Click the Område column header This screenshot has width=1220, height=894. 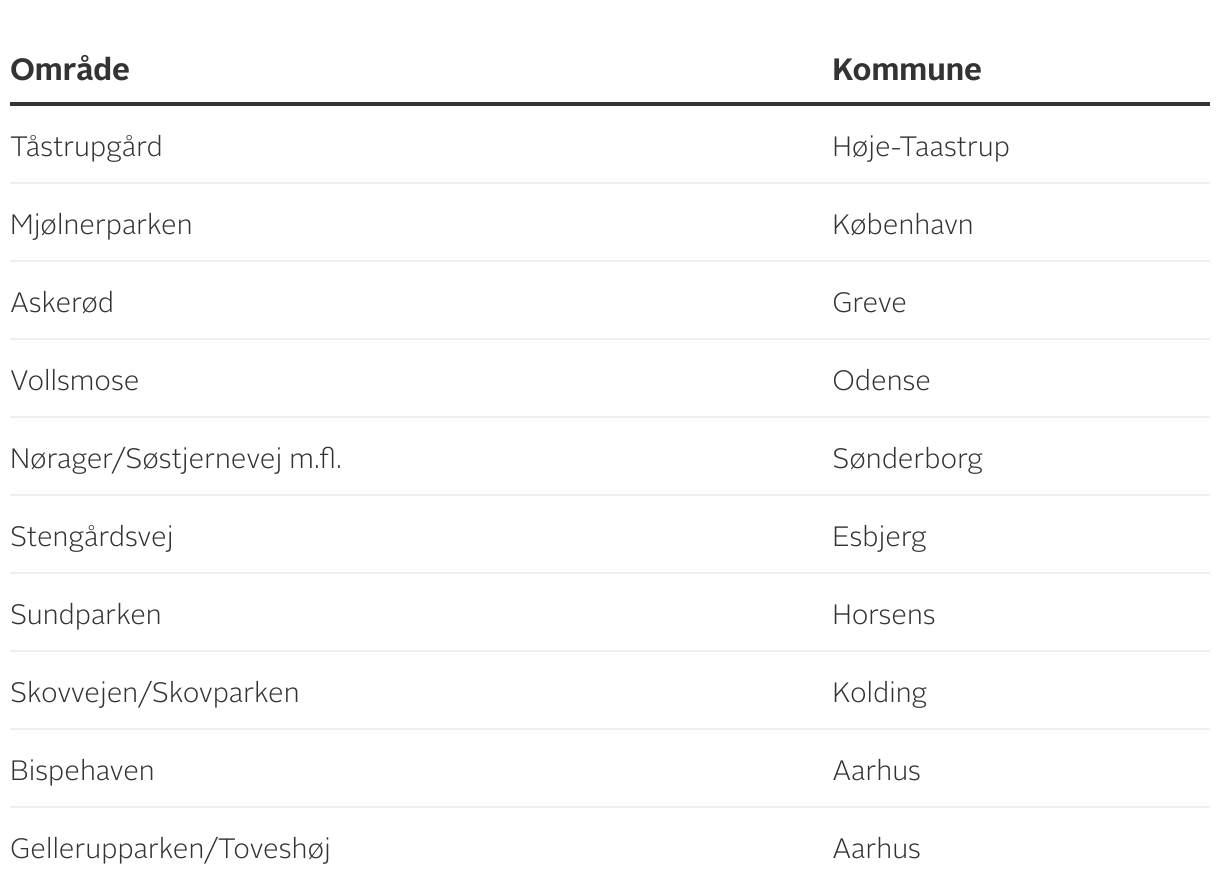pos(70,70)
